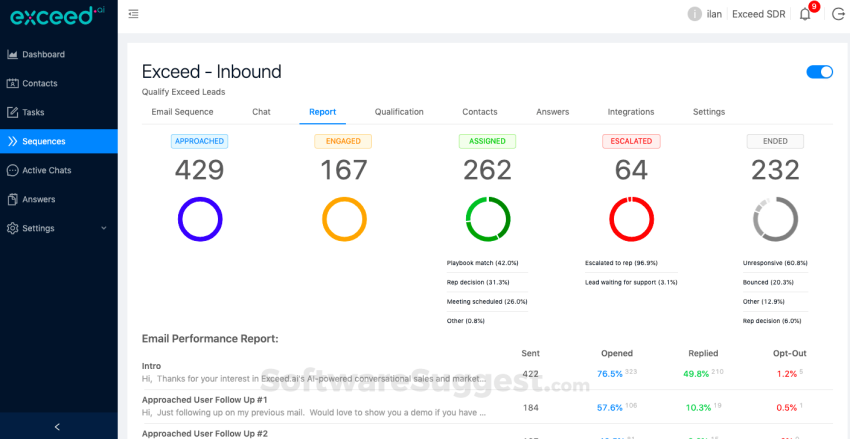Viewport: 850px width, 439px height.
Task: Click the ESCALATED status tag
Action: click(x=631, y=141)
